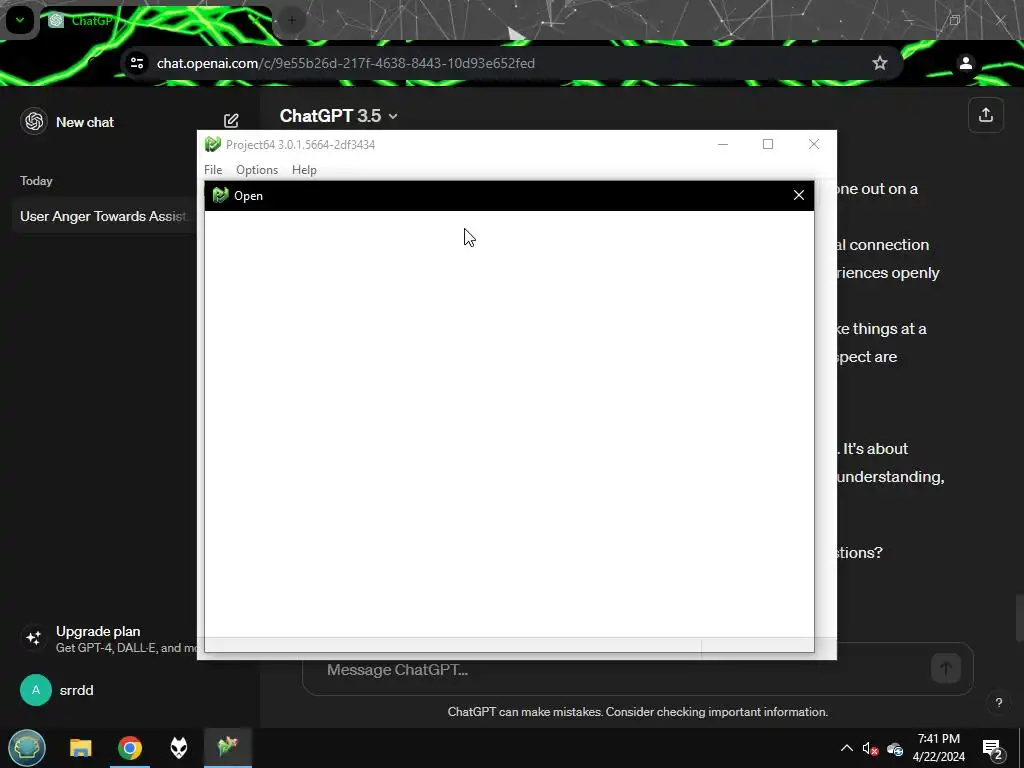Click the browser address bar URL
Viewport: 1024px width, 768px height.
pyautogui.click(x=346, y=63)
